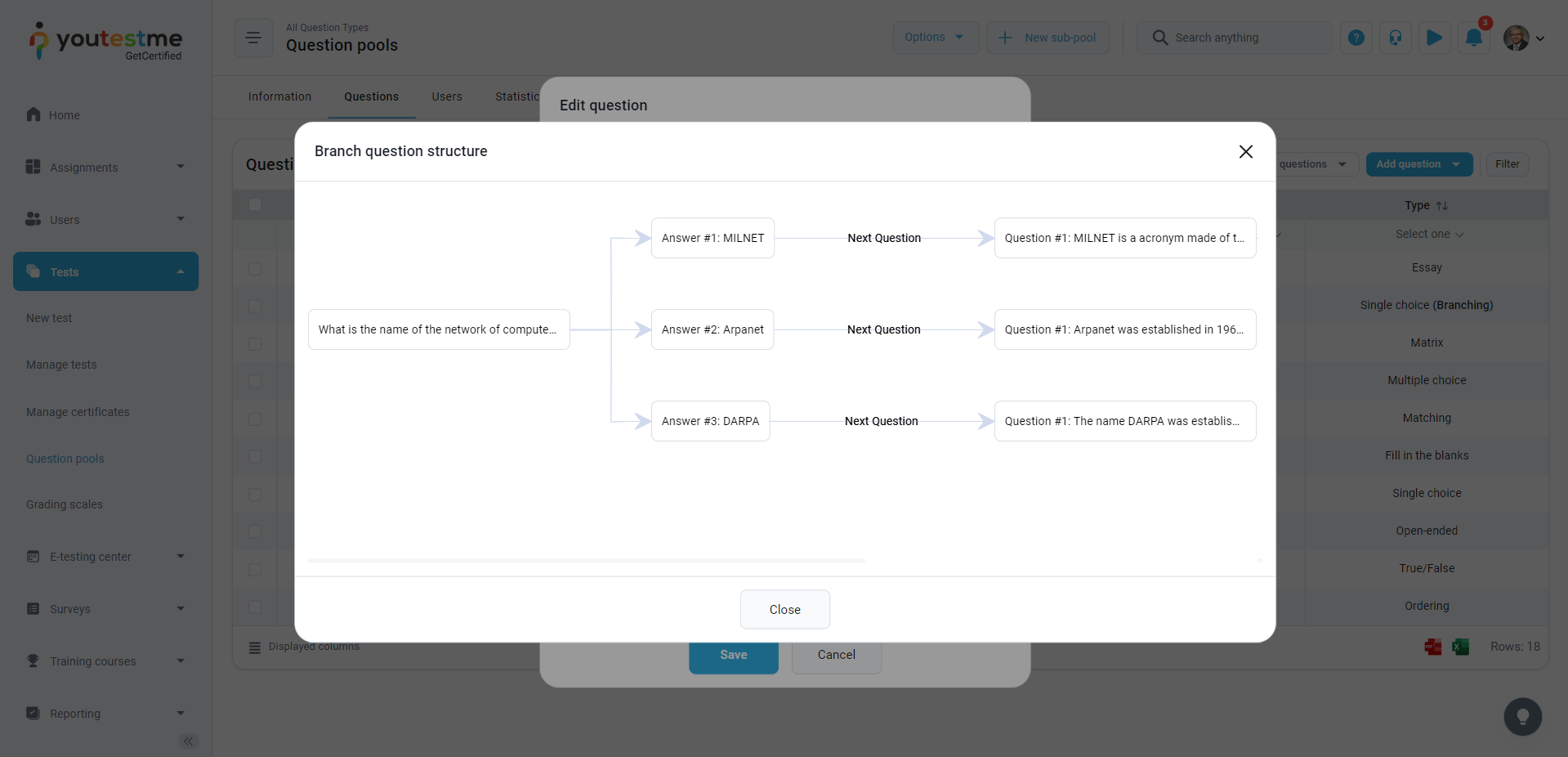Open the Users tab

[x=446, y=96]
